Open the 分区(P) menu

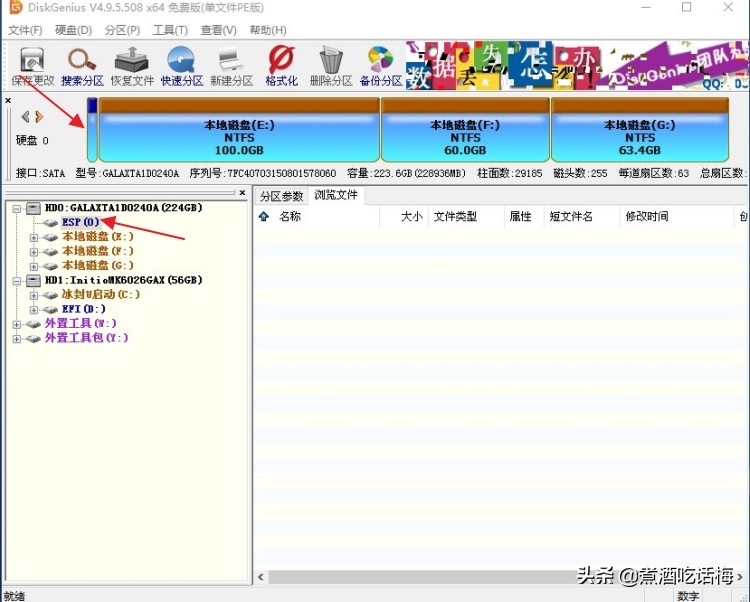coord(122,30)
